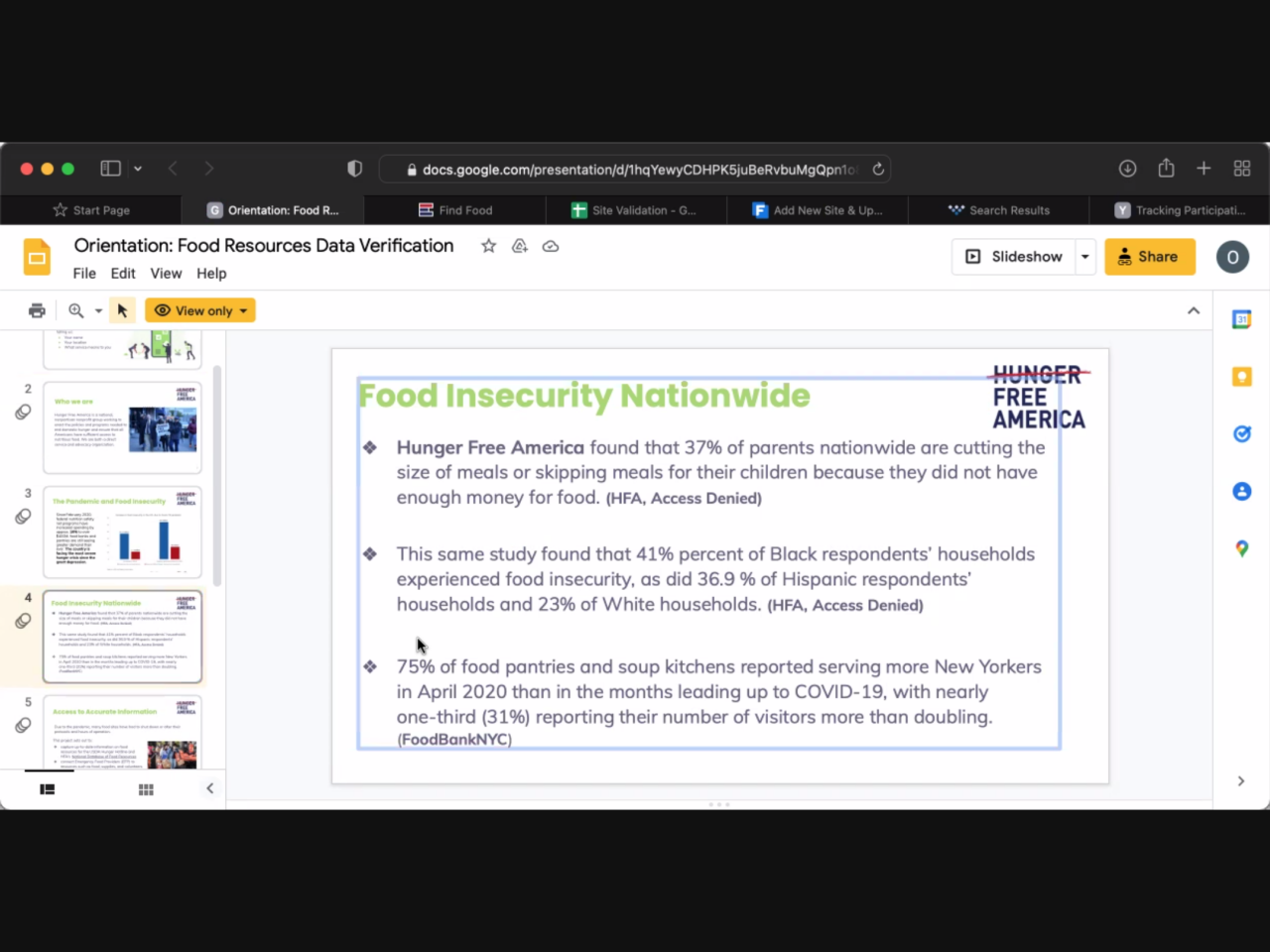
Task: Open the Help menu
Action: (211, 274)
